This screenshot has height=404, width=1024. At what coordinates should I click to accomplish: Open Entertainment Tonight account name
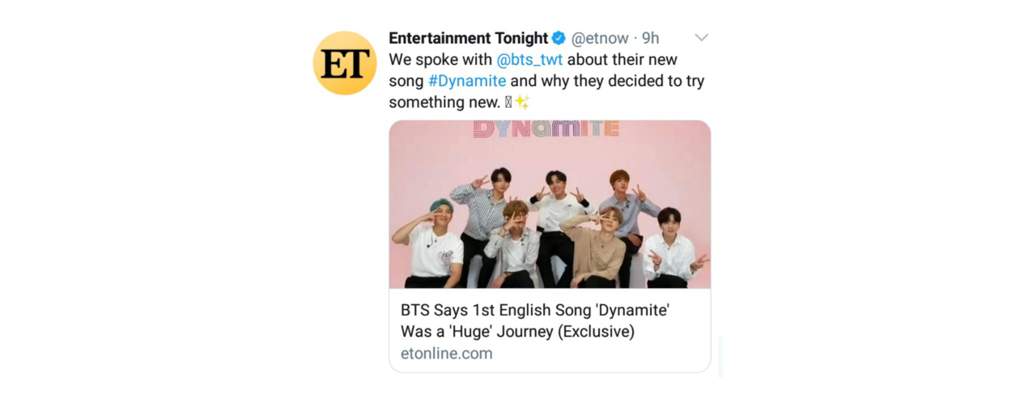pyautogui.click(x=468, y=39)
